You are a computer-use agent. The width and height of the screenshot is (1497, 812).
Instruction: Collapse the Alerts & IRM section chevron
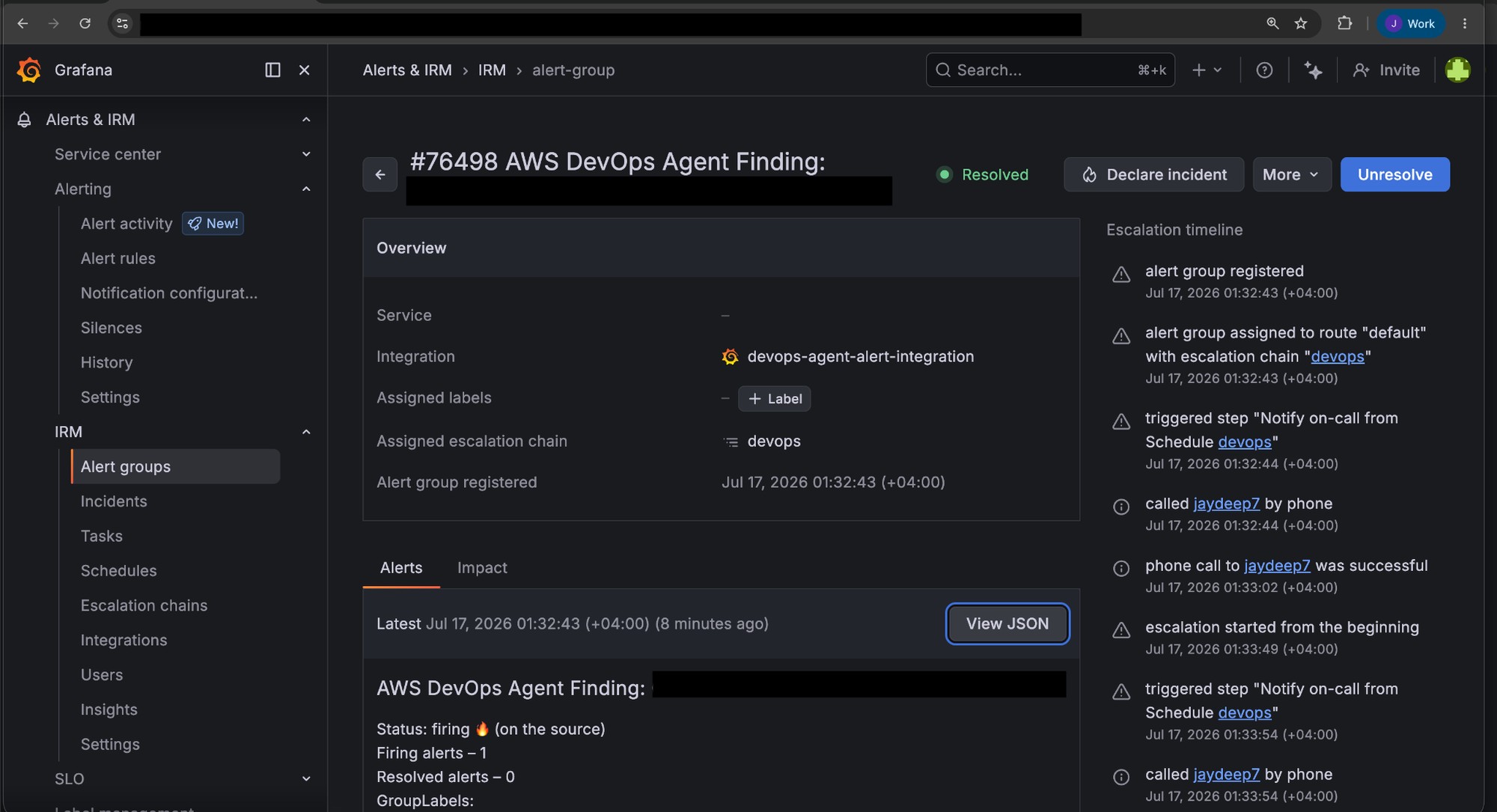click(x=305, y=120)
